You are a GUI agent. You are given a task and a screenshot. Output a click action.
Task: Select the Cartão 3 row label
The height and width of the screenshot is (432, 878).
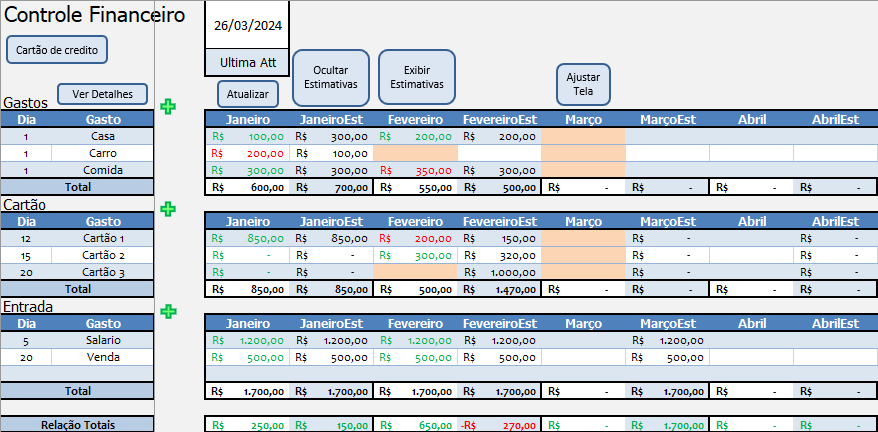pyautogui.click(x=102, y=273)
